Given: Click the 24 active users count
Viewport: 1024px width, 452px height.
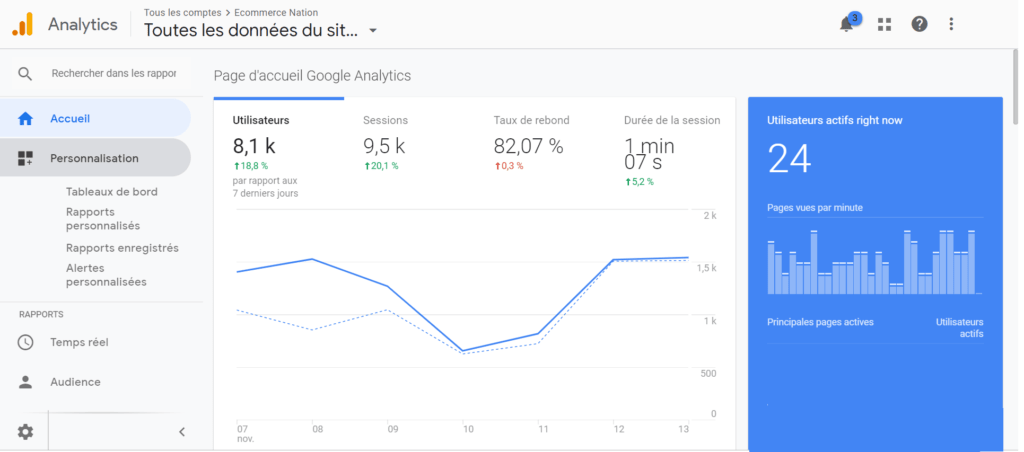Looking at the screenshot, I should tap(789, 159).
